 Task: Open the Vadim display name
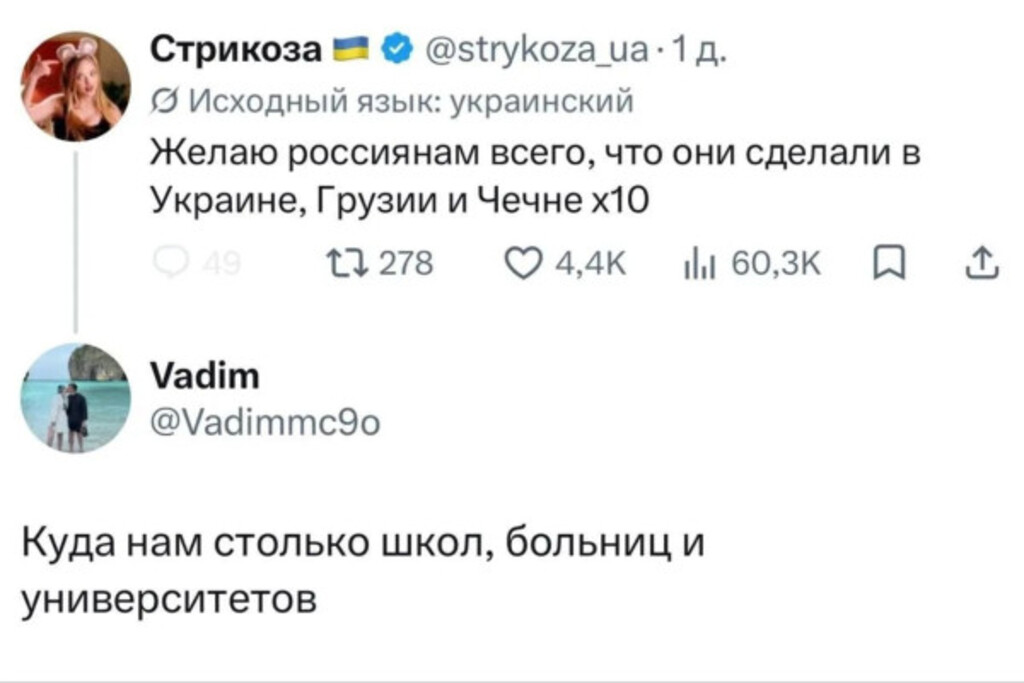(x=204, y=376)
